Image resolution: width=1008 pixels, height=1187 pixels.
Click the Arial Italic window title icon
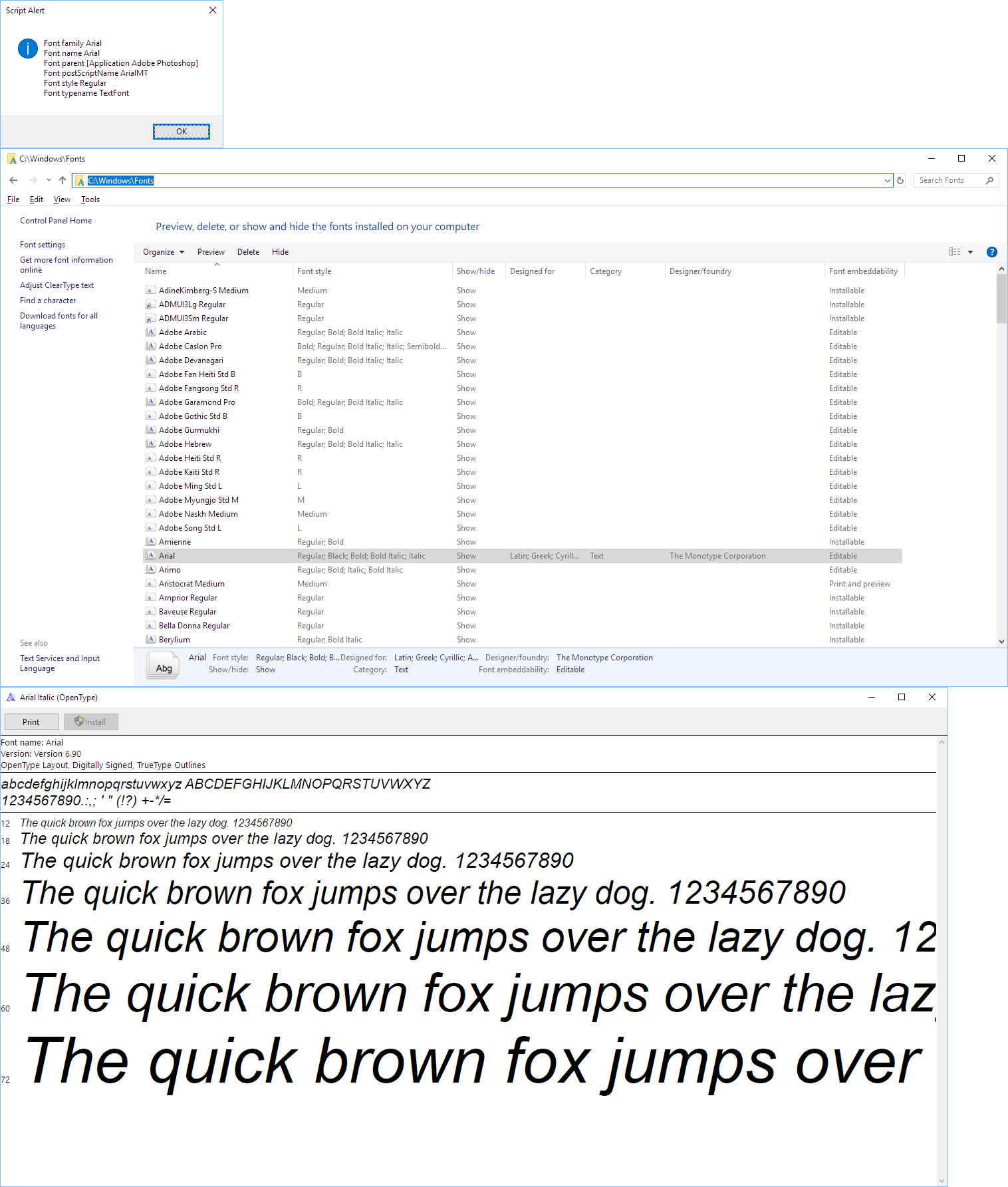(x=11, y=697)
